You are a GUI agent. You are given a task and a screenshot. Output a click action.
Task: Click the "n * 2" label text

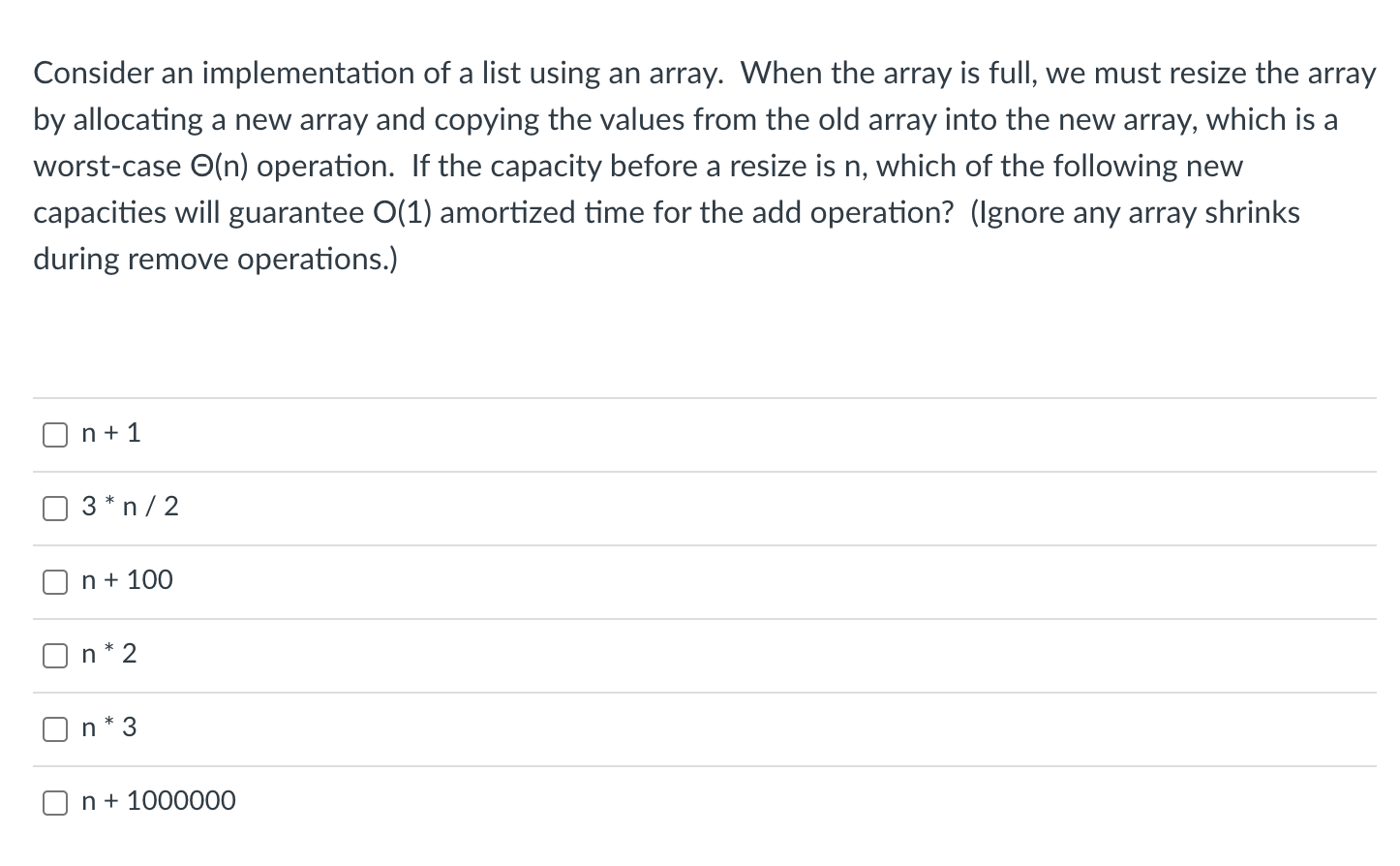pyautogui.click(x=109, y=654)
